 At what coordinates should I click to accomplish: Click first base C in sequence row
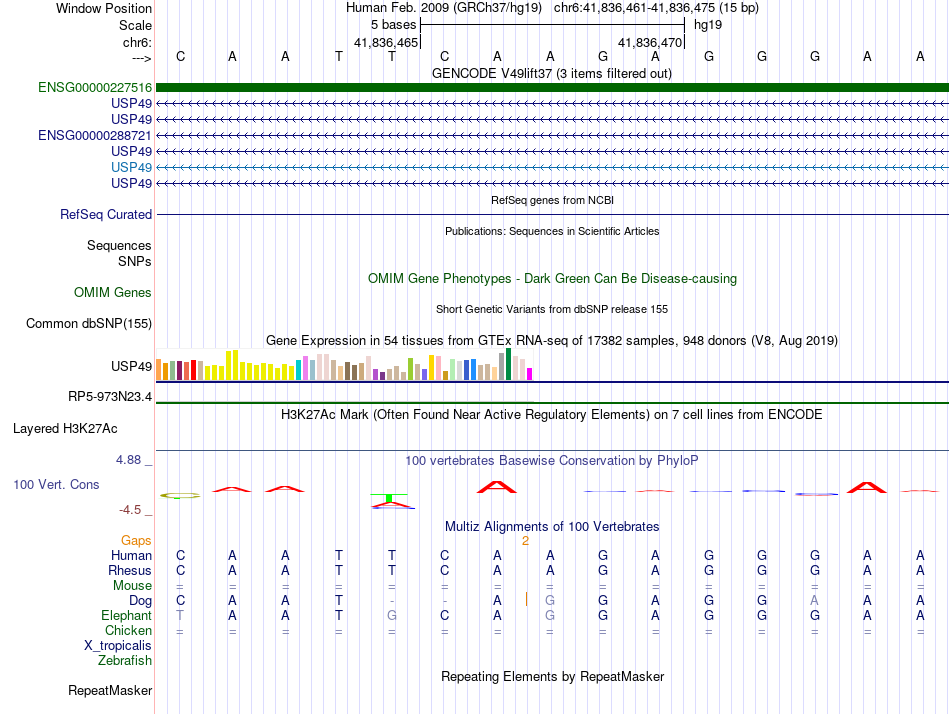point(181,56)
